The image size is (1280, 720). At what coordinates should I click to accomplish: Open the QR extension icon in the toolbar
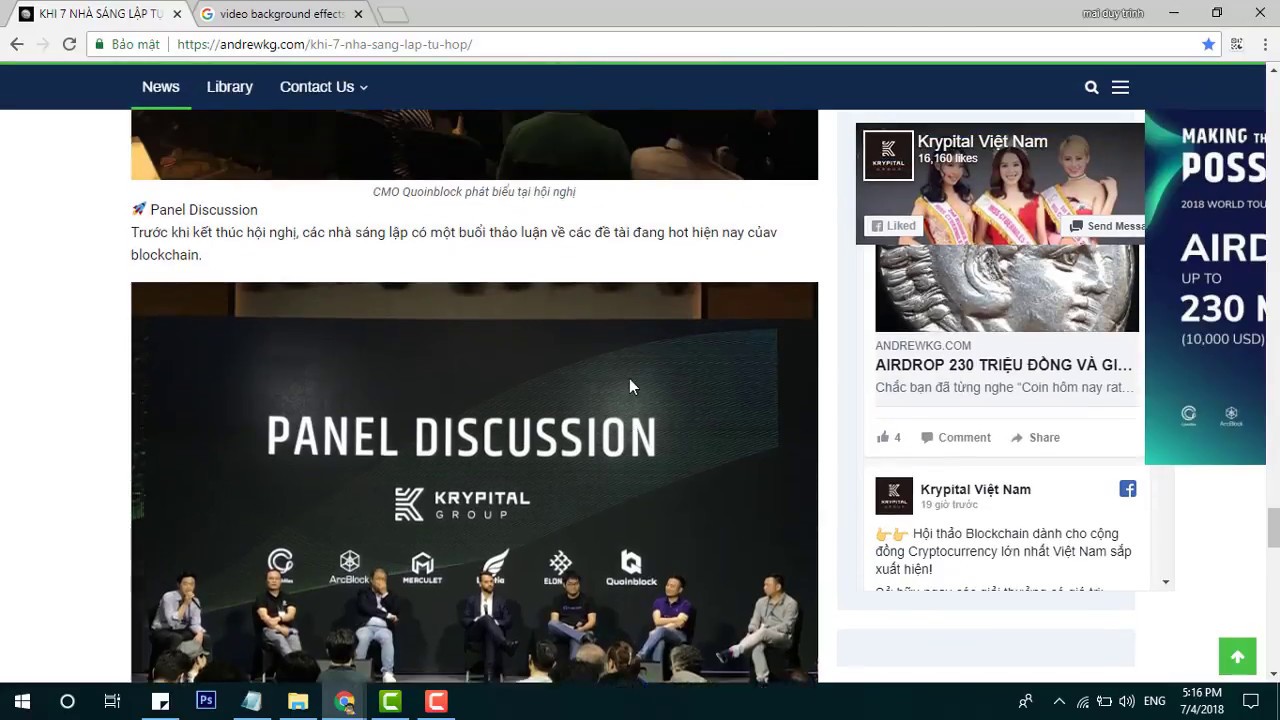coord(1237,44)
